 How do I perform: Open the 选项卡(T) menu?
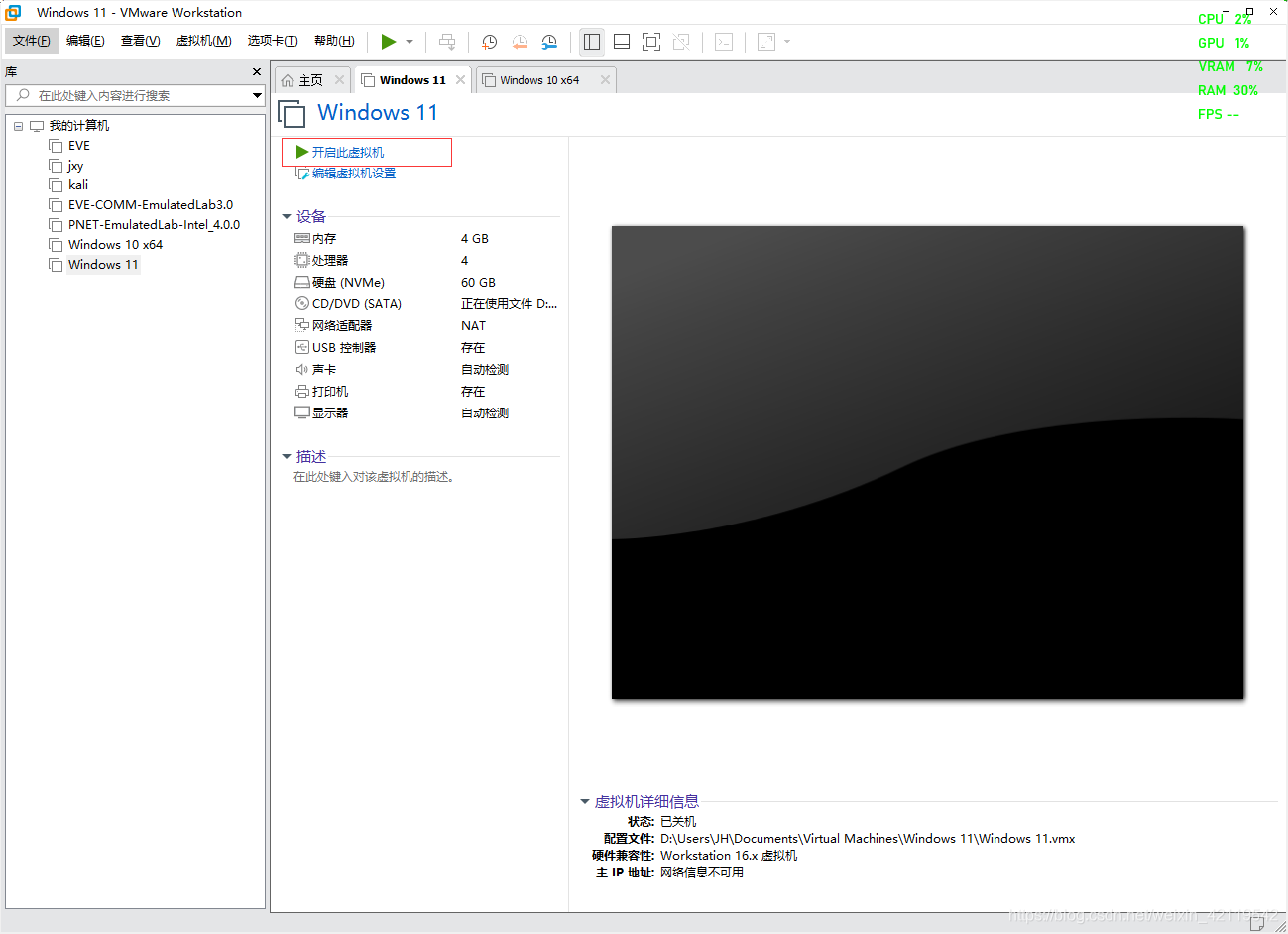tap(273, 41)
